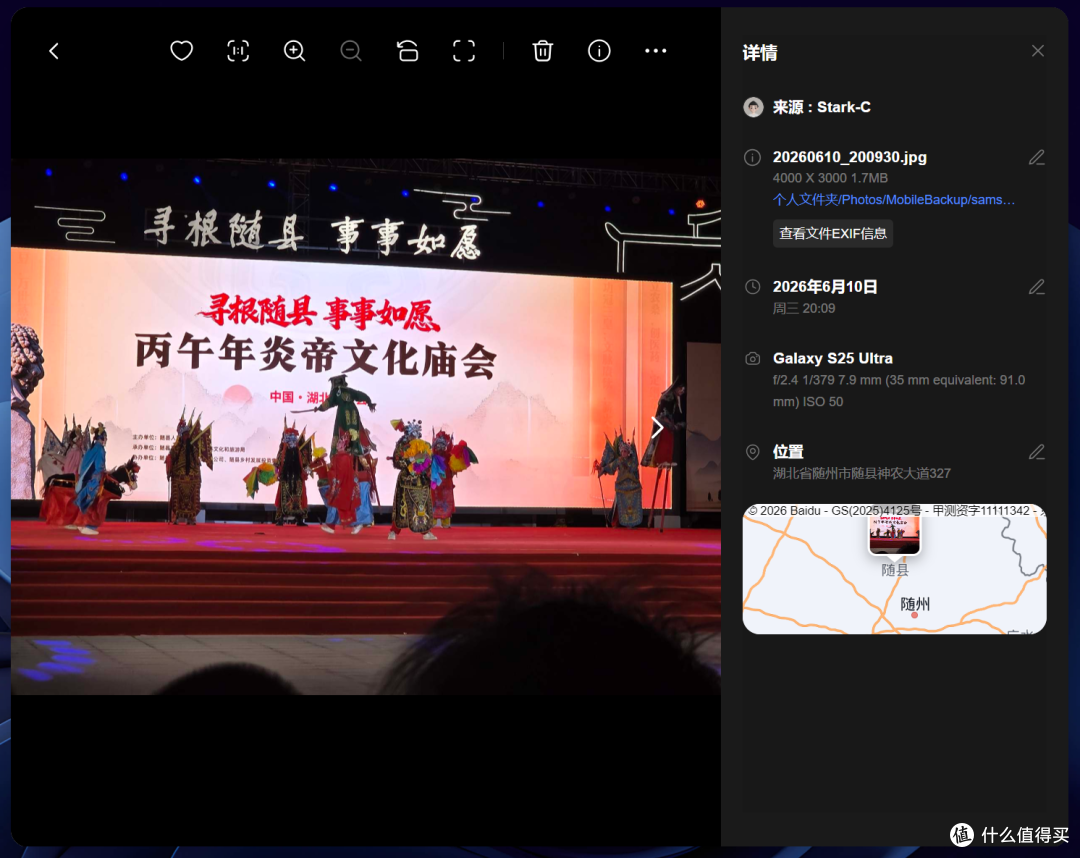1080x858 pixels.
Task: Open the more options menu
Action: [656, 51]
